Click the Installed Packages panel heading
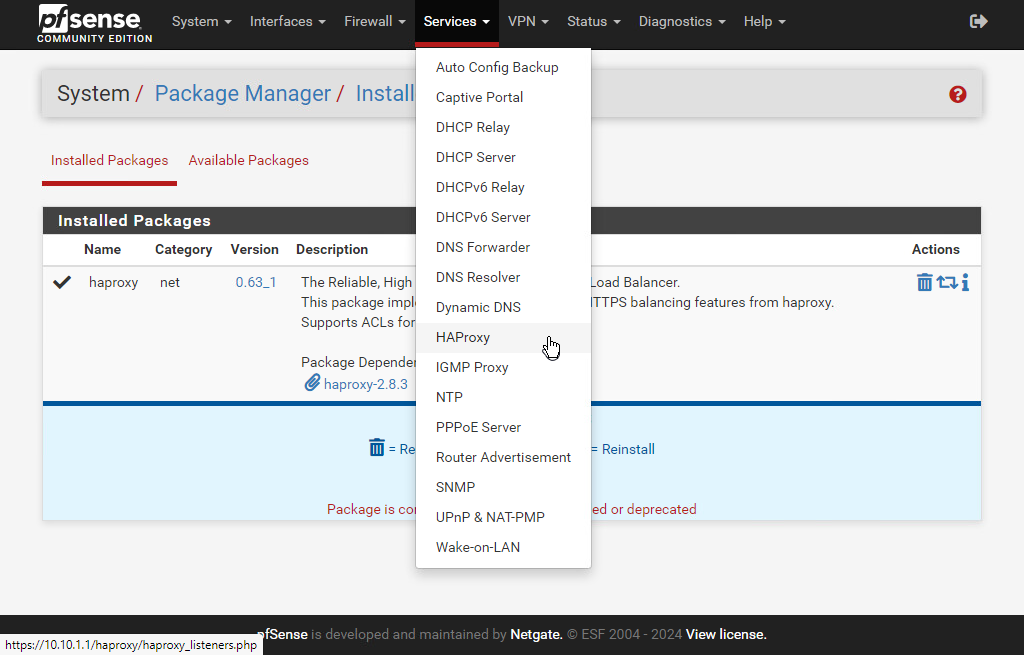 (x=511, y=221)
